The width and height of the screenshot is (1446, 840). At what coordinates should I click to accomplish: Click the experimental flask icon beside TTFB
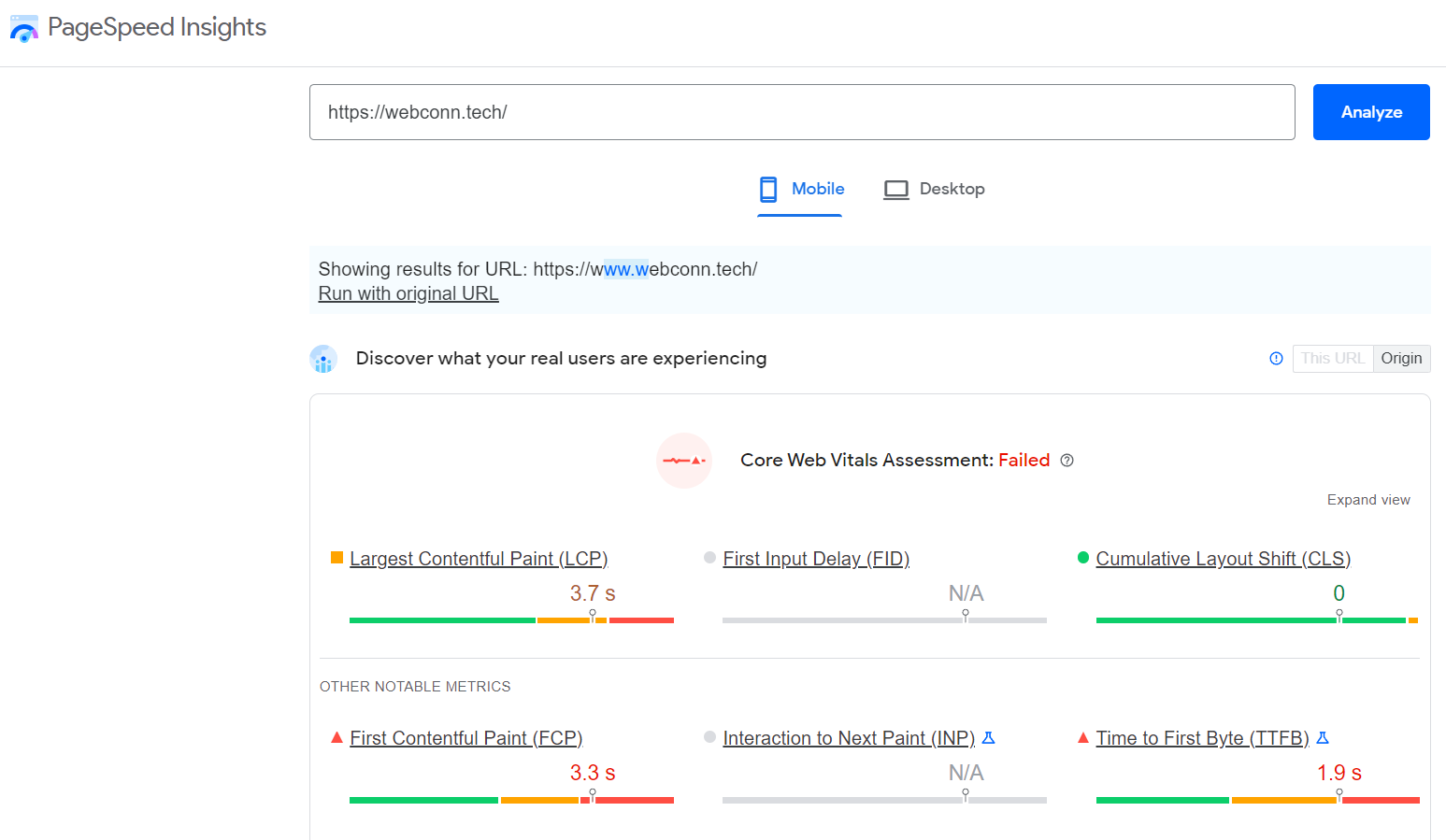tap(1323, 738)
